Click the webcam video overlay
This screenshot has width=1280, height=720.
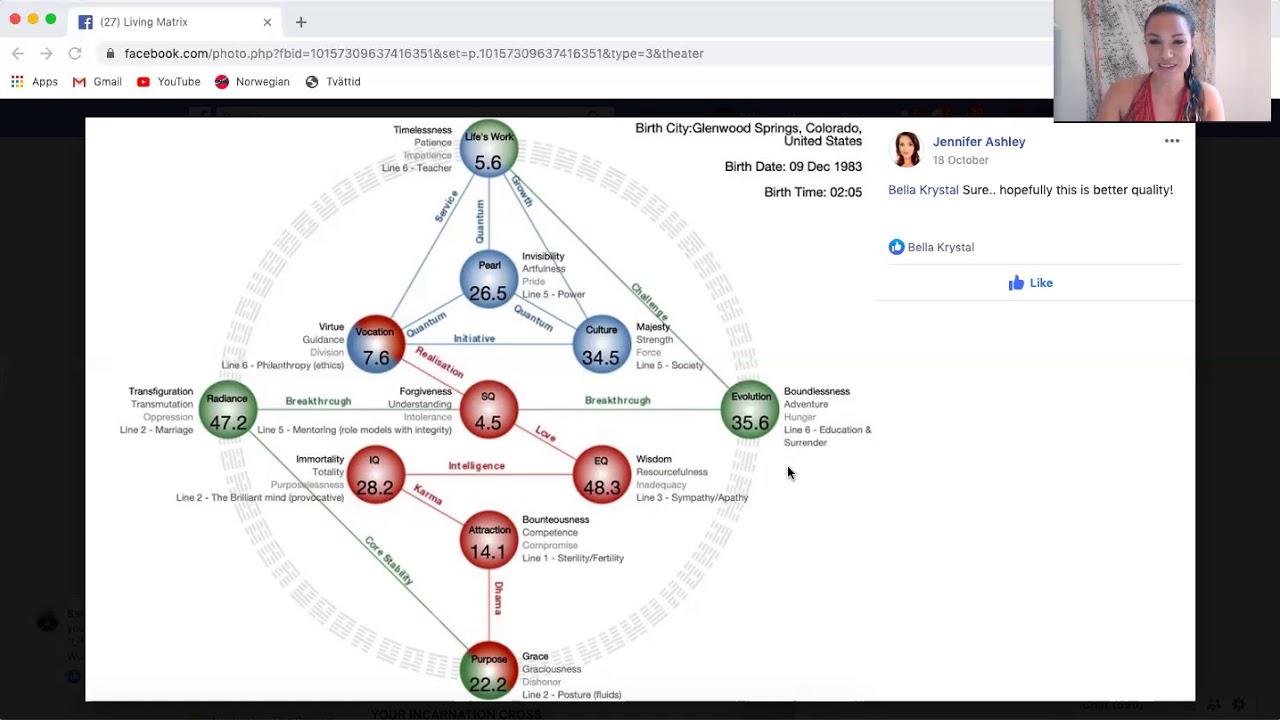click(x=1162, y=61)
